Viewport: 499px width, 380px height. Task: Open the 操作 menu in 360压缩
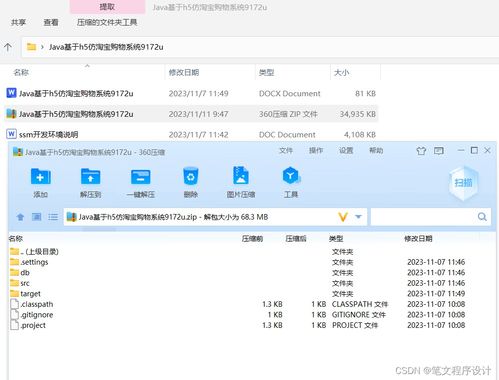tap(316, 151)
